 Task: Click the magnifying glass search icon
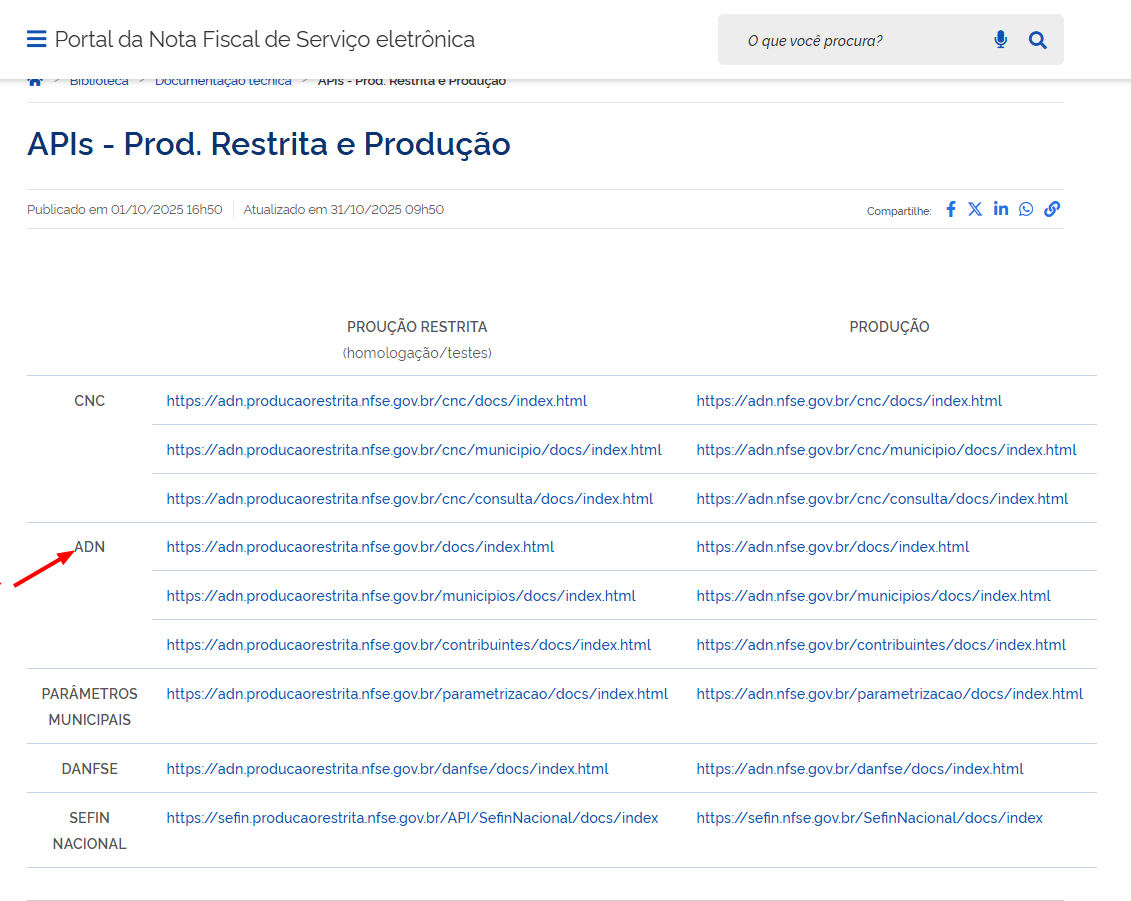(x=1038, y=40)
